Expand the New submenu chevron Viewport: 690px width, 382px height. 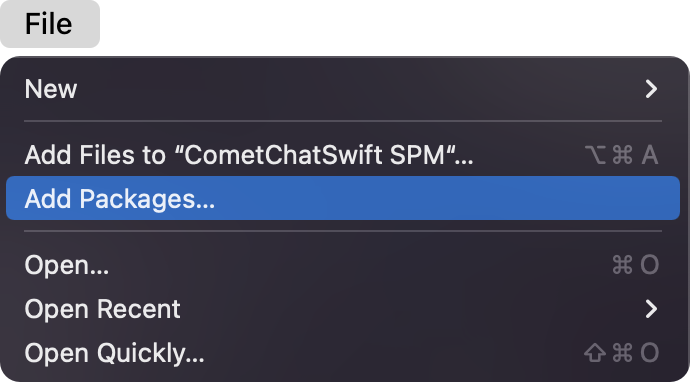[651, 89]
